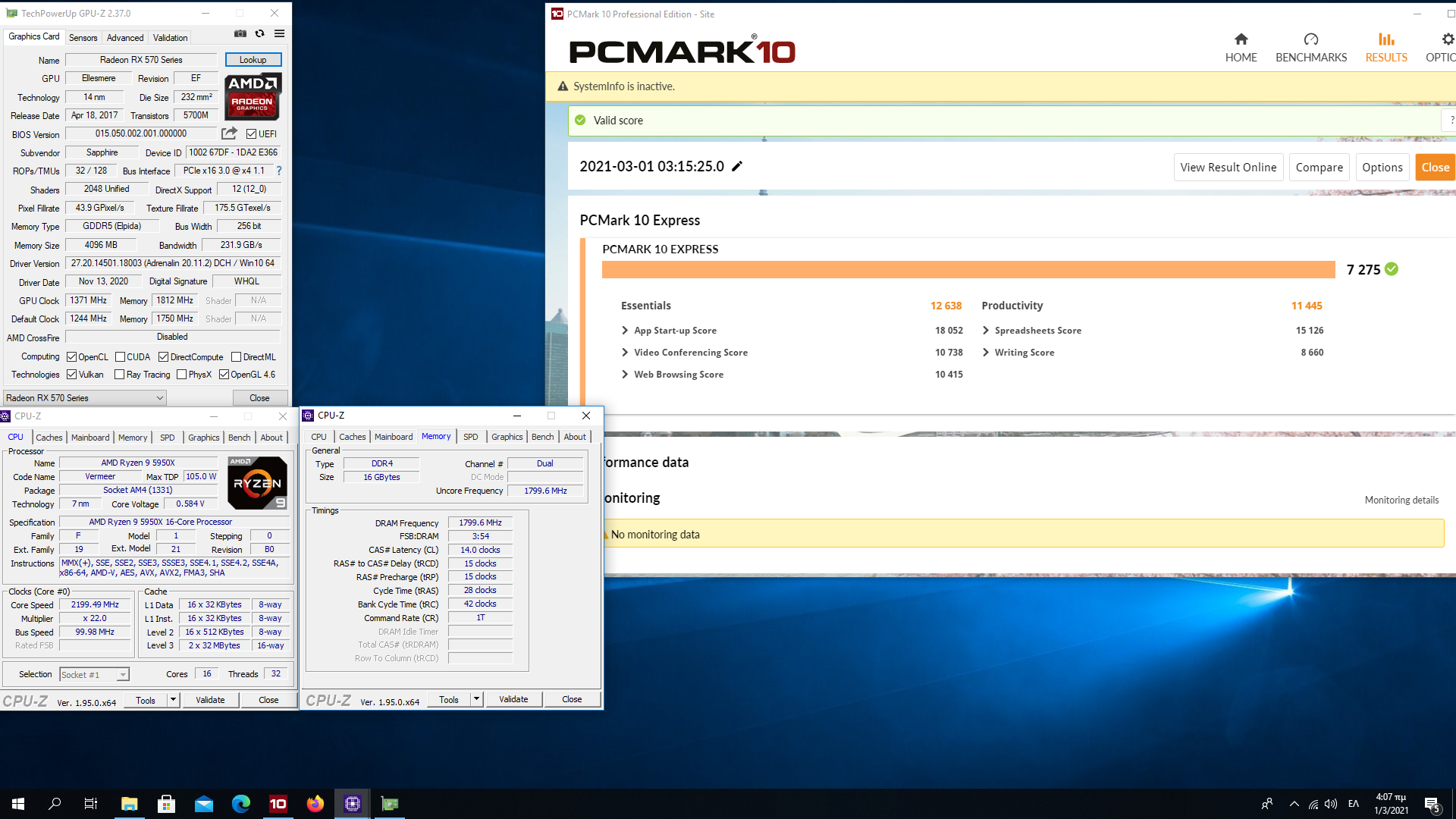
Task: Open the notification center icon
Action: tap(1432, 804)
